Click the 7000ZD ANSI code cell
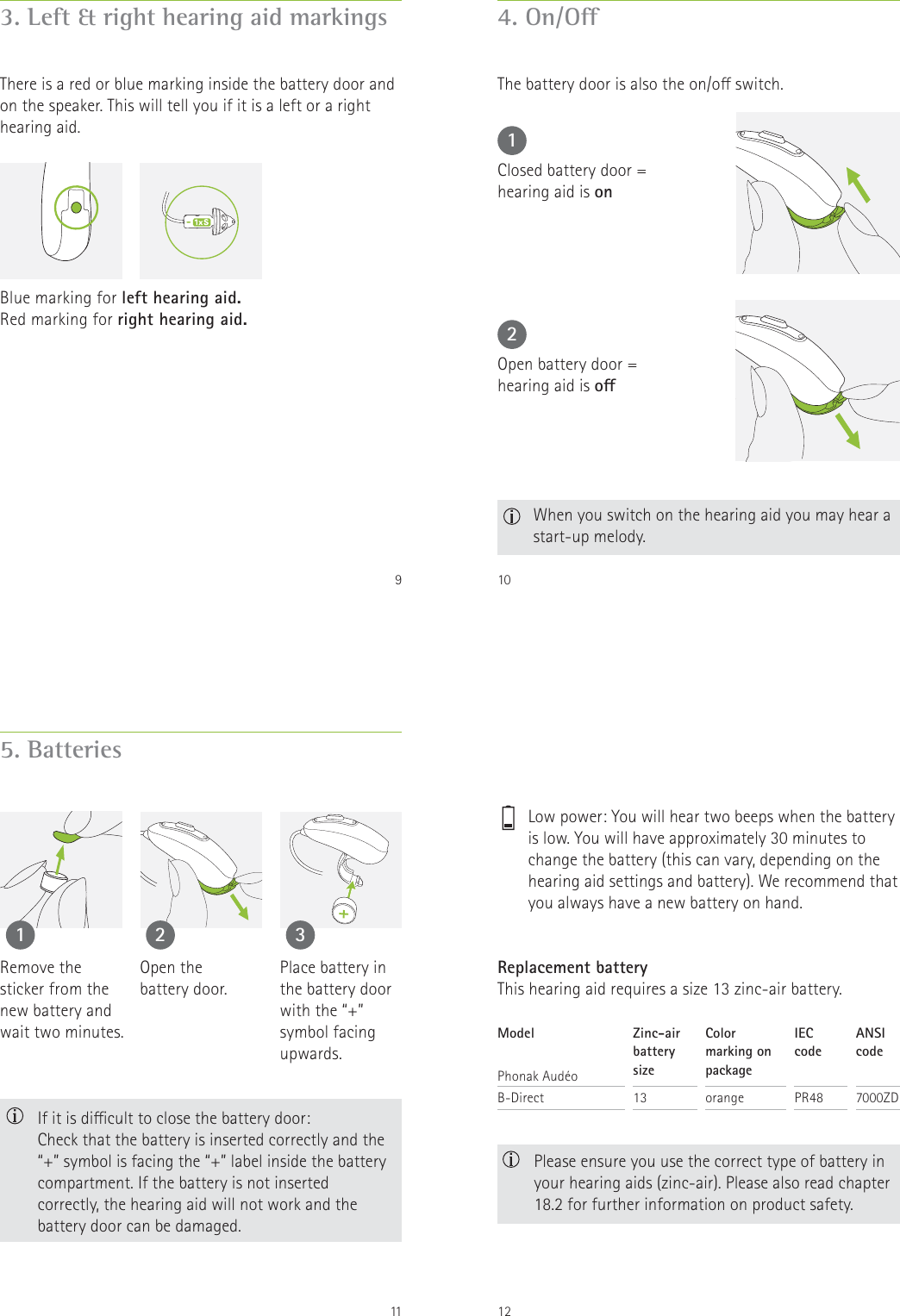 877,1098
